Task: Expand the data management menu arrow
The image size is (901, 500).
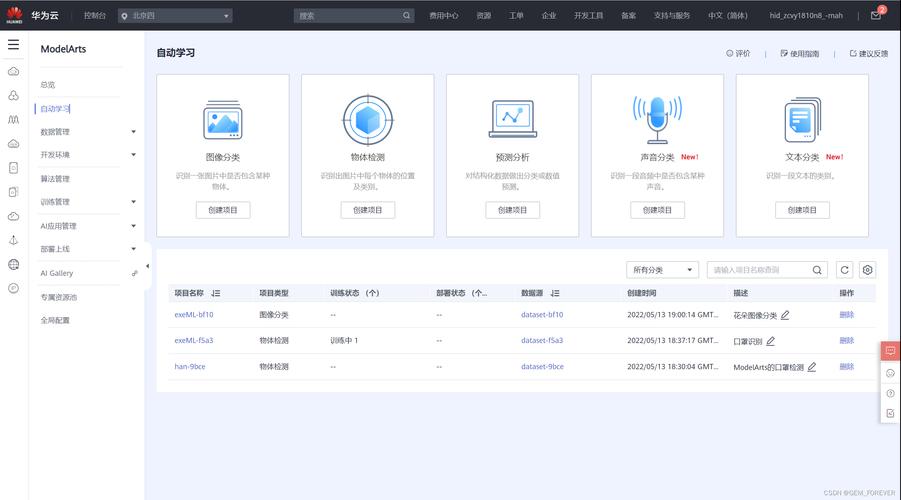Action: [133, 132]
